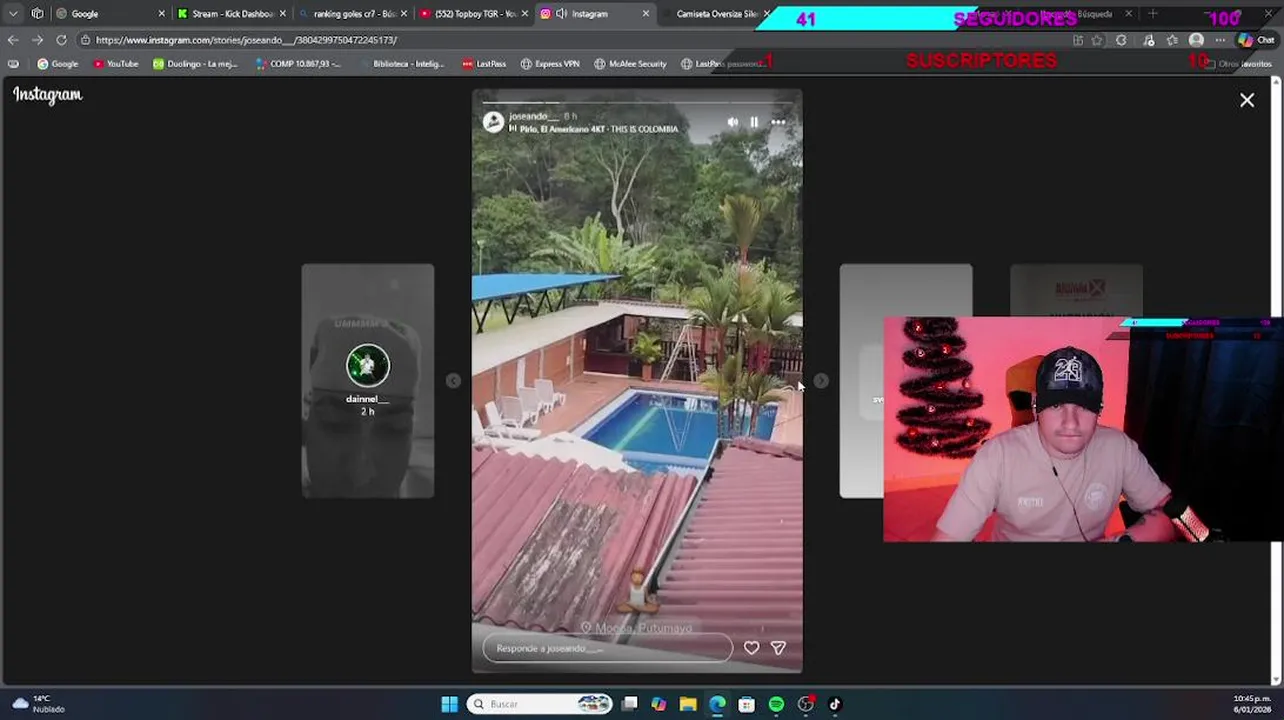Share the story via paper plane icon

[778, 648]
